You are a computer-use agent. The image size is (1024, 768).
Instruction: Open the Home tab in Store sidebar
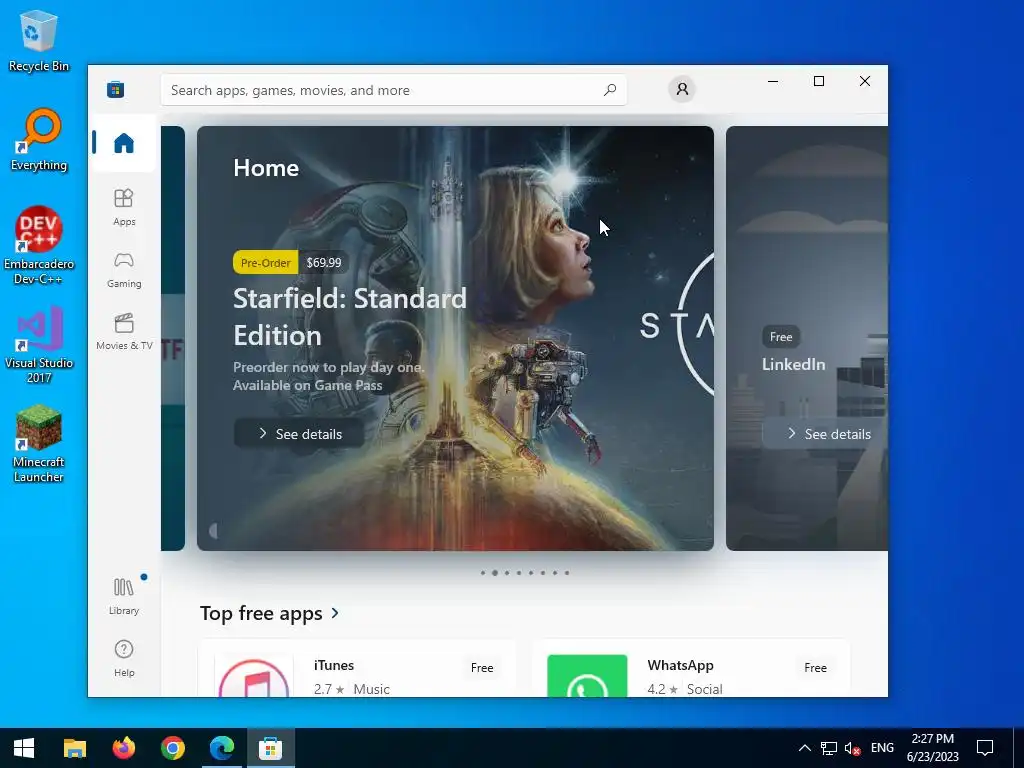pos(123,142)
